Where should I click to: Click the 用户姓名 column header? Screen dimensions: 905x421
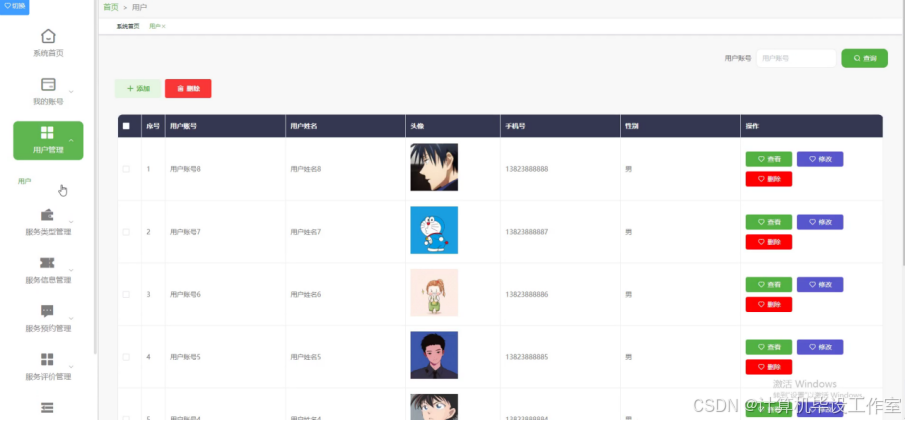(345, 126)
